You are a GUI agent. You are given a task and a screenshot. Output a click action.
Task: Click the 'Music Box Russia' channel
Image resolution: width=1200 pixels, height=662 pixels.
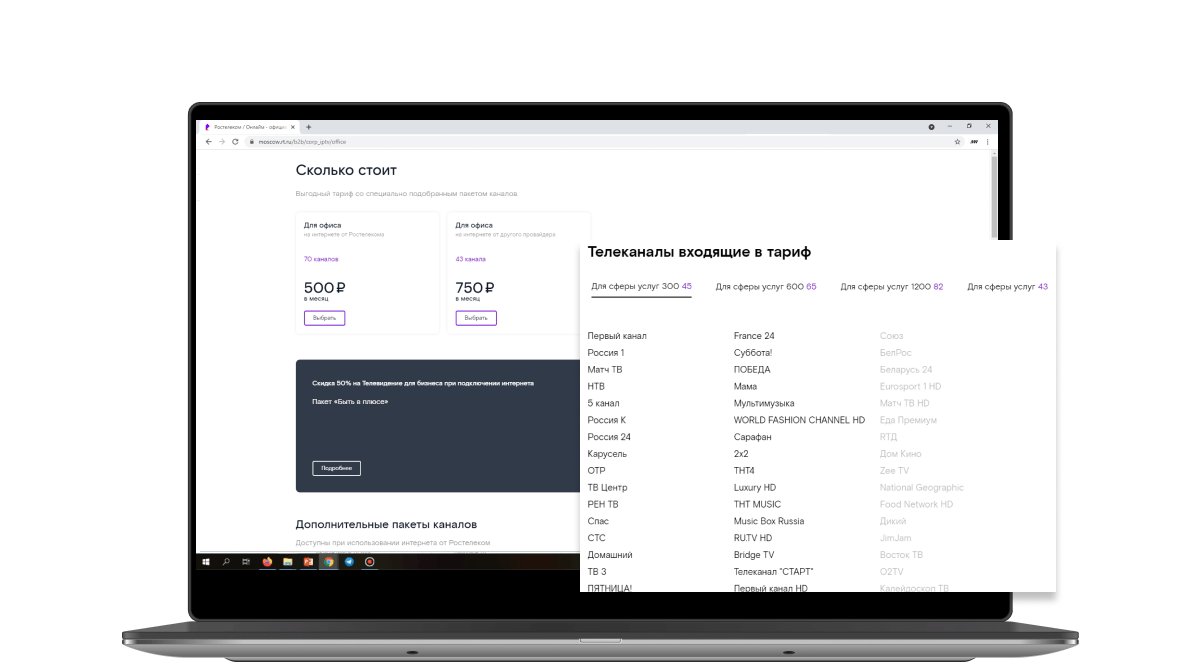click(769, 521)
